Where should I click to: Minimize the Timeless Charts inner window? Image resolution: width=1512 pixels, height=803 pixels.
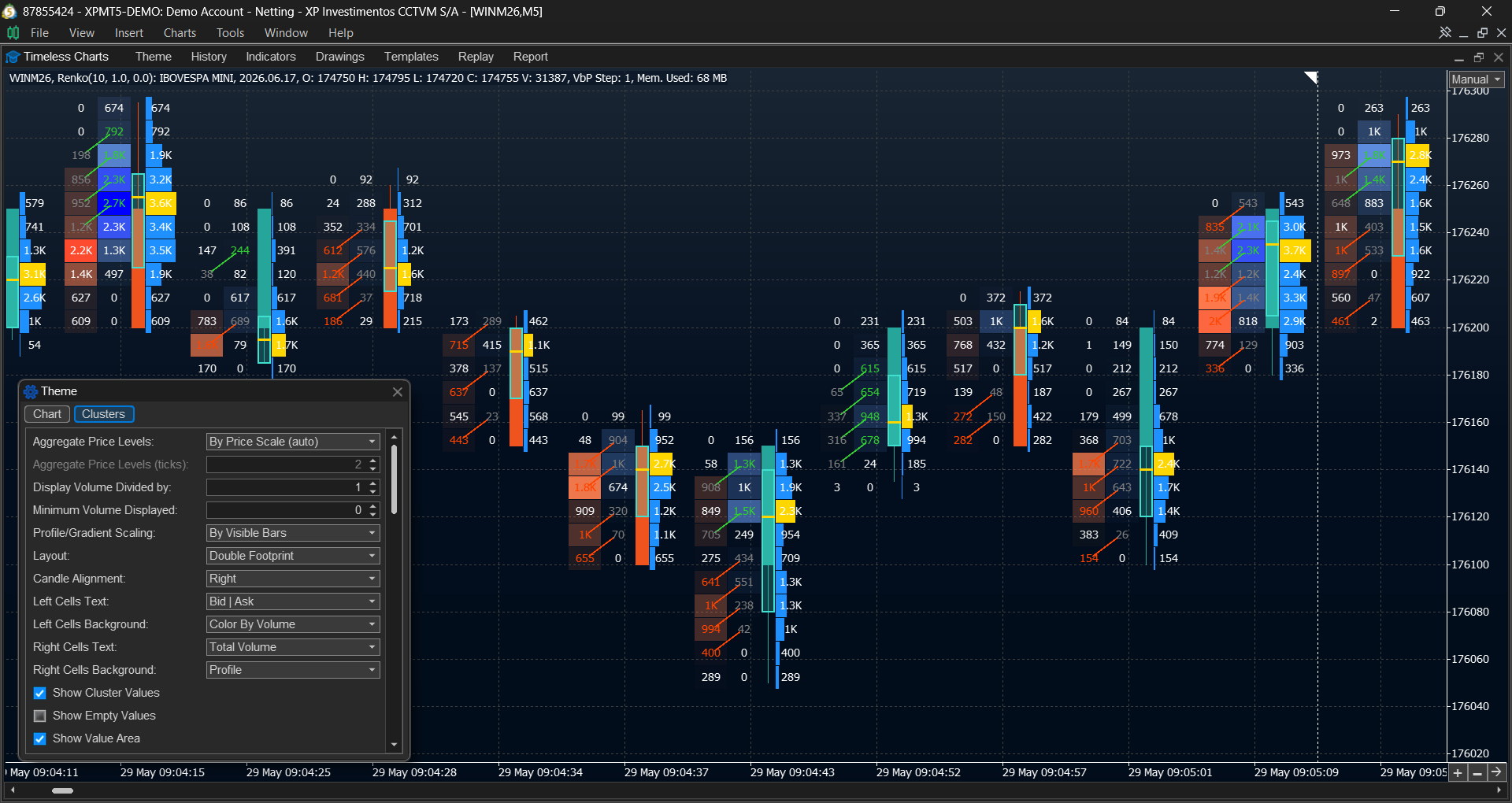coord(1459,57)
